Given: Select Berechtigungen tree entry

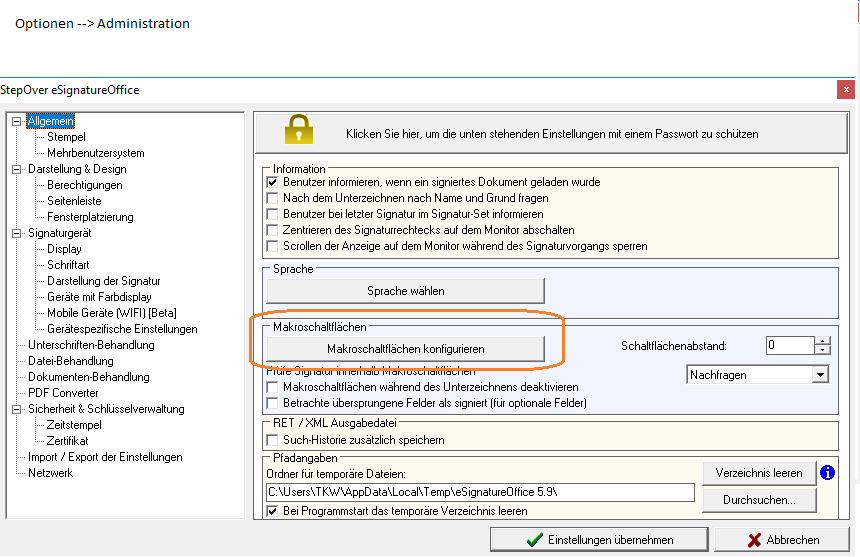Looking at the screenshot, I should pyautogui.click(x=84, y=185).
